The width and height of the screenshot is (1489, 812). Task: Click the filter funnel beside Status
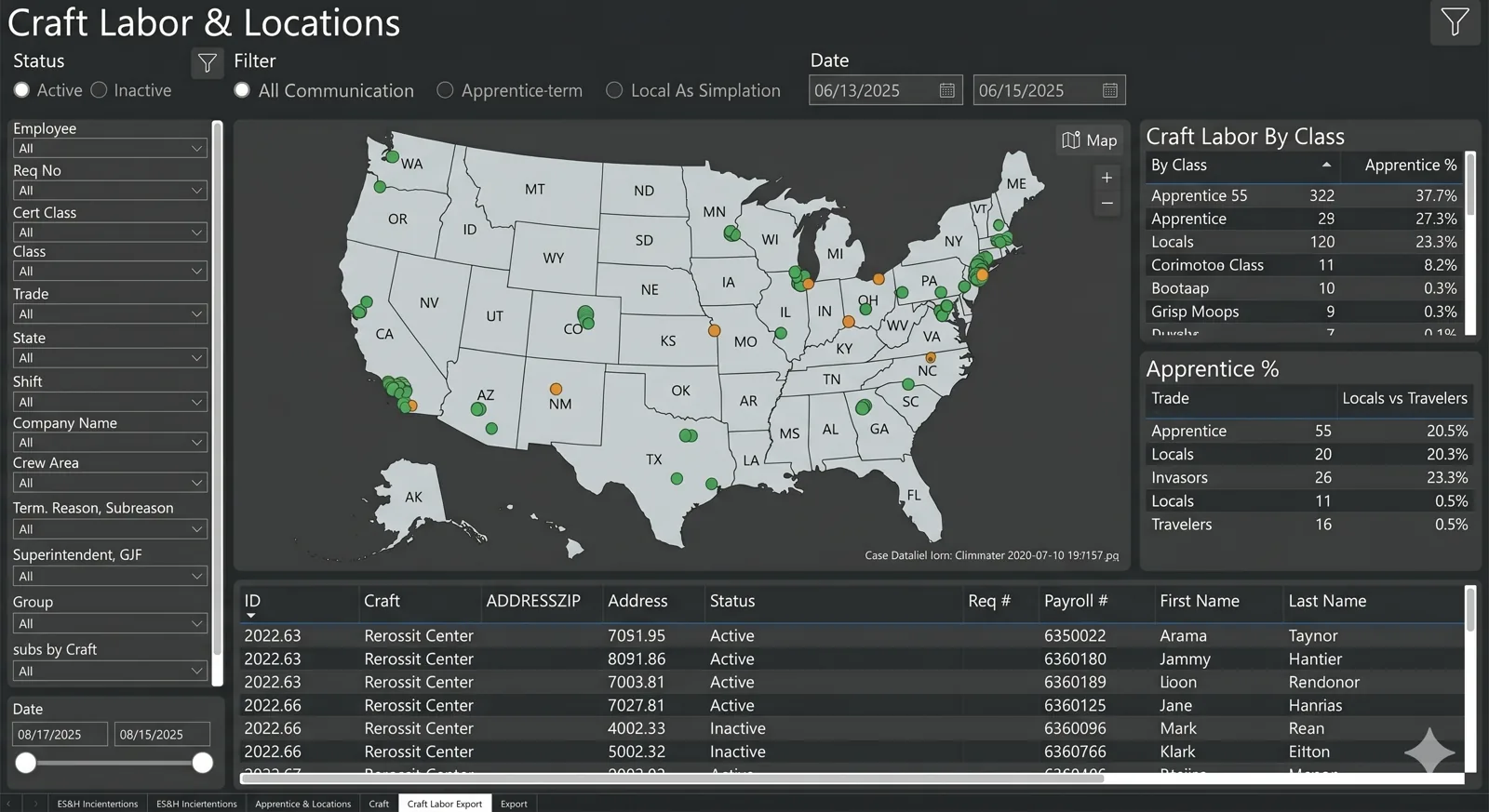[x=208, y=63]
